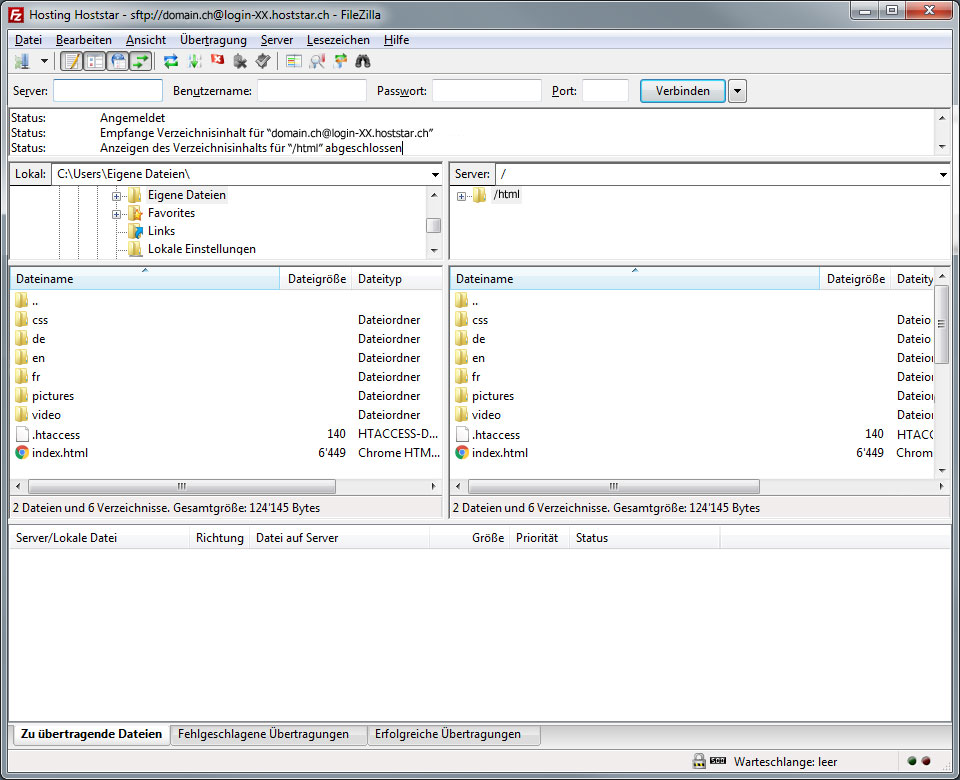The width and height of the screenshot is (960, 780).
Task: Expand the Eigene Dateien tree node
Action: 116,197
